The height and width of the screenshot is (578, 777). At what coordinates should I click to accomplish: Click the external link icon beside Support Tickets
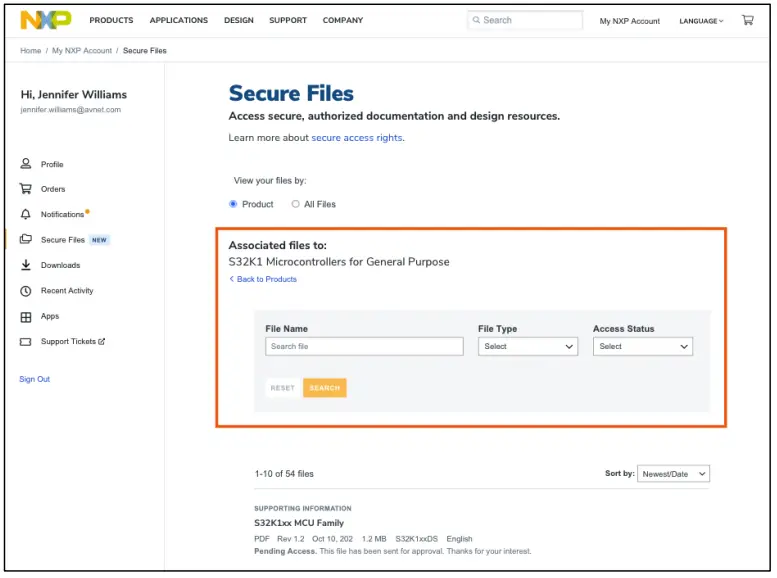click(x=102, y=341)
